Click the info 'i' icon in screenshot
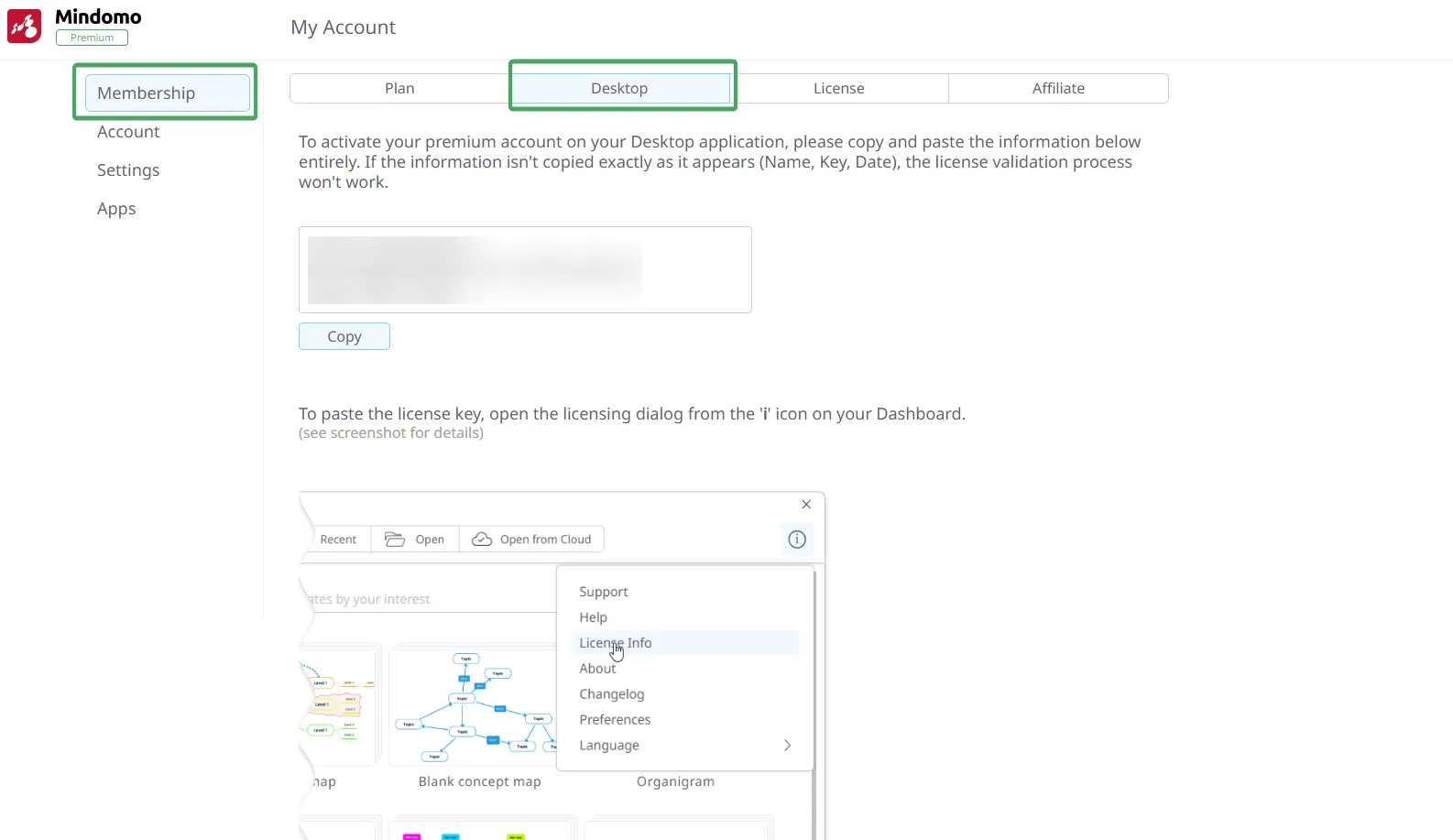Viewport: 1453px width, 840px height. (797, 540)
